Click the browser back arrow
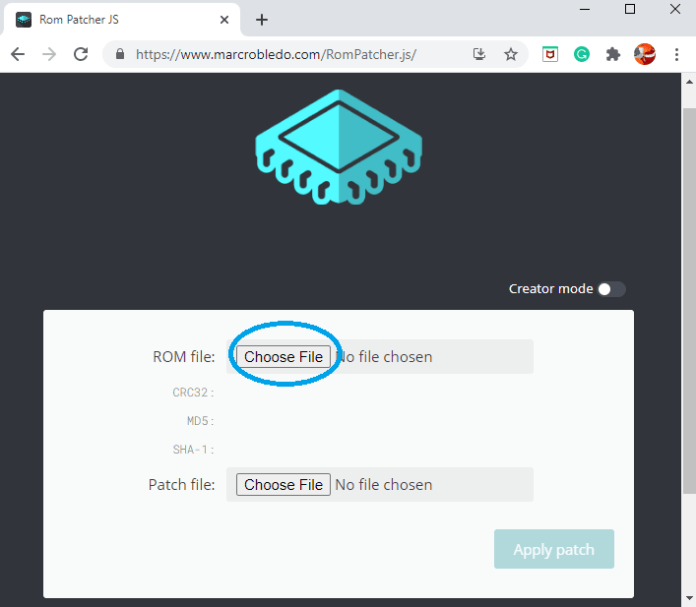This screenshot has width=696, height=607. [x=18, y=54]
